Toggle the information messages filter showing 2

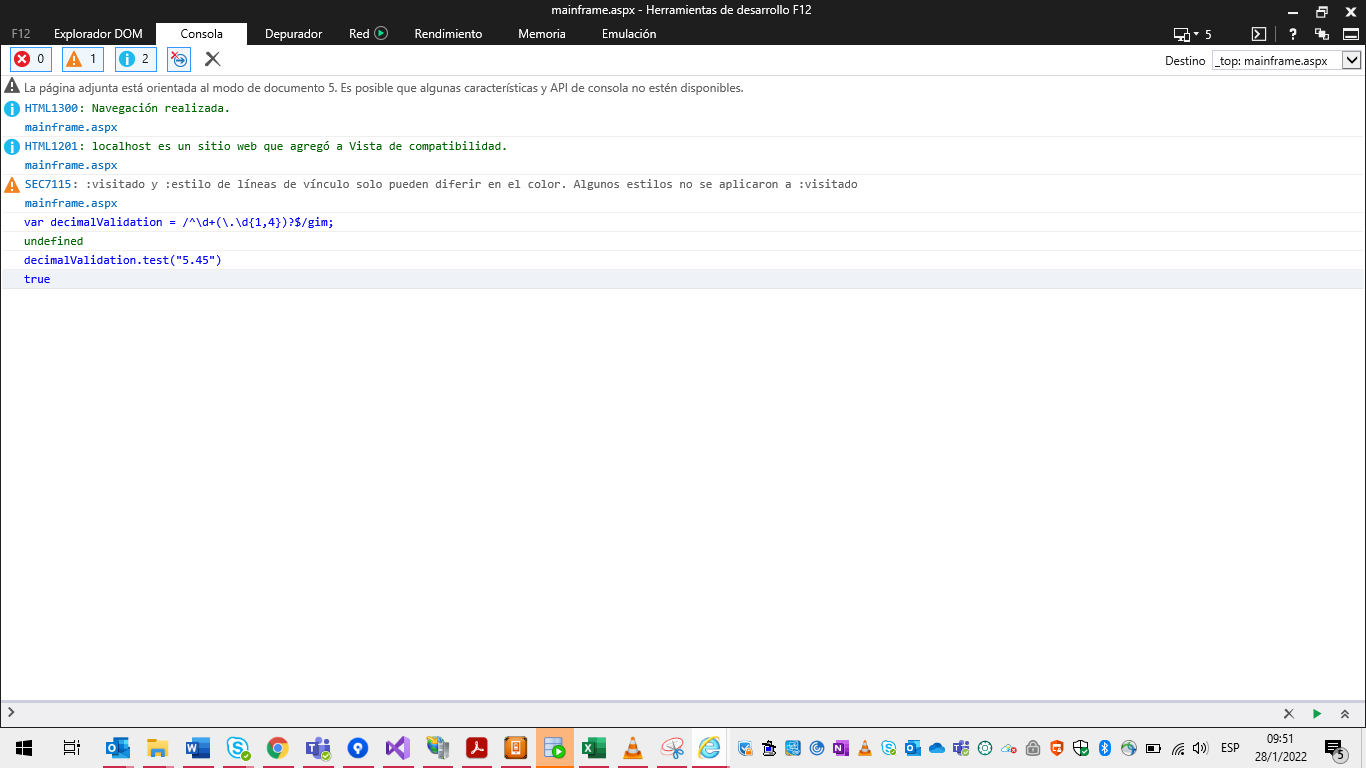136,59
